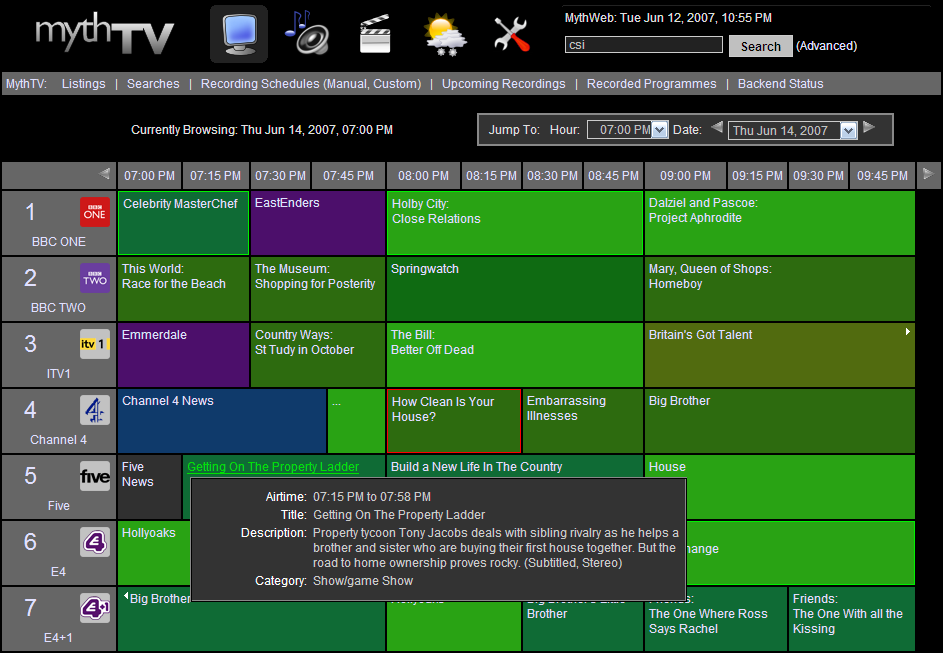Select the ITV1 channel logo

pyautogui.click(x=95, y=344)
